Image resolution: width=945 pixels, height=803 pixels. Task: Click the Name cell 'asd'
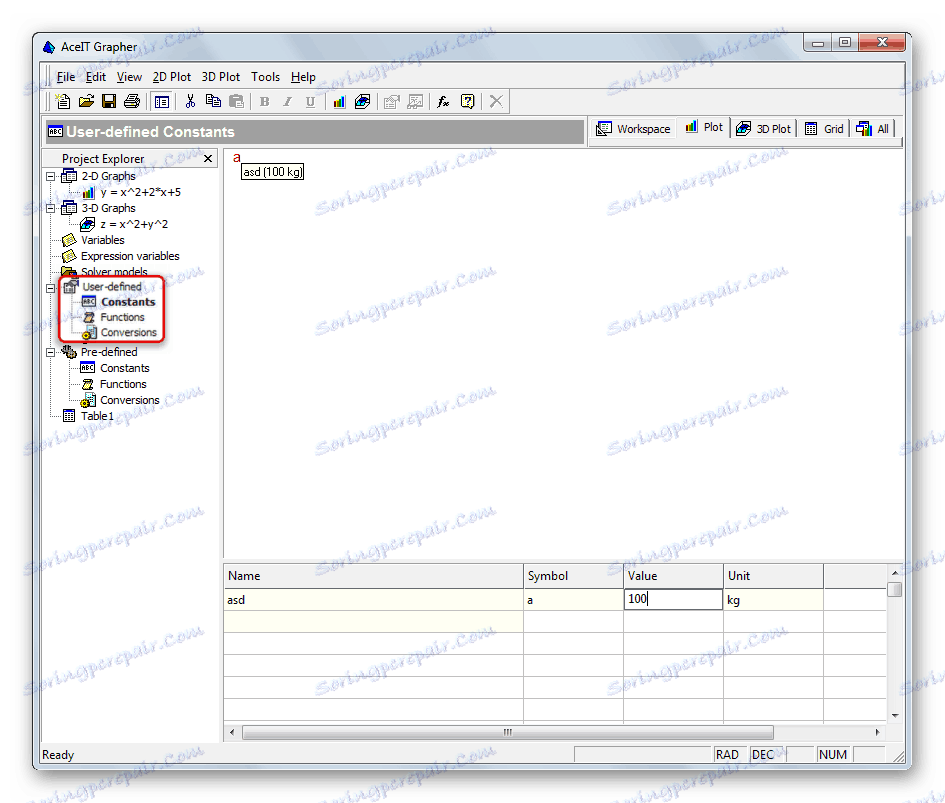[373, 600]
